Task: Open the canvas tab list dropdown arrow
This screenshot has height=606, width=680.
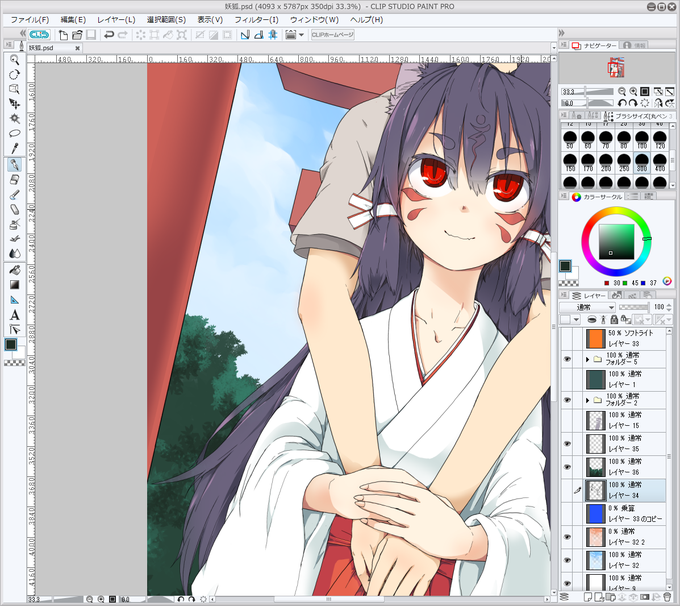Action: click(x=554, y=48)
